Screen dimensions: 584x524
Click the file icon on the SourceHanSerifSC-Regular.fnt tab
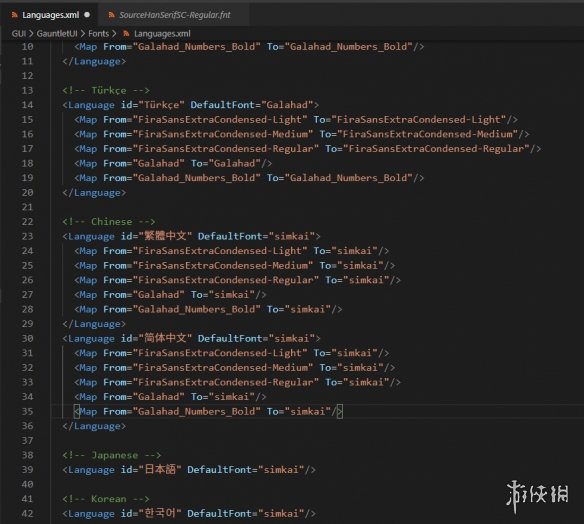(111, 15)
